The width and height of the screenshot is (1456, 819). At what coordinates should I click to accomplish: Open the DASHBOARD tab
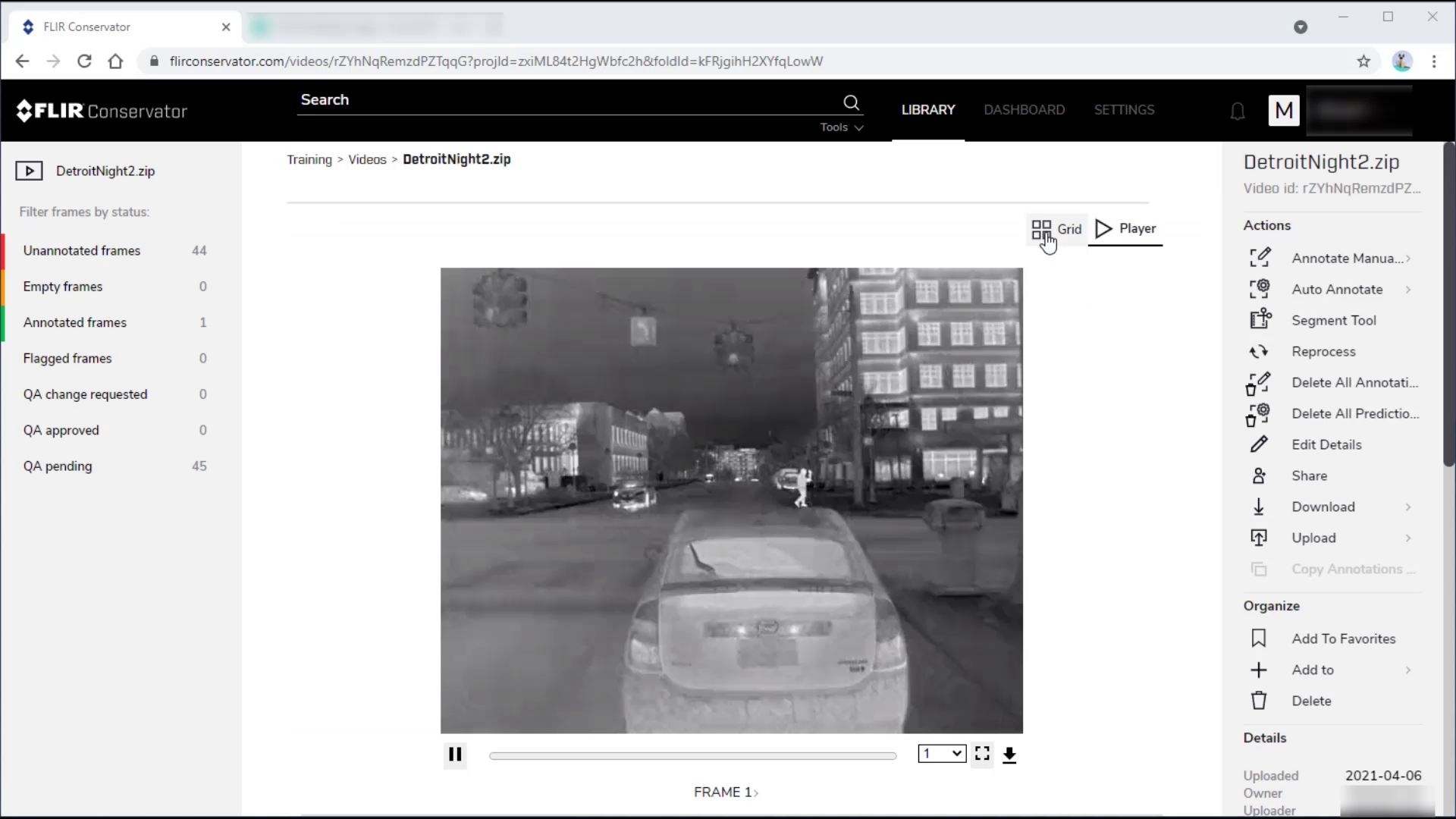pyautogui.click(x=1024, y=109)
